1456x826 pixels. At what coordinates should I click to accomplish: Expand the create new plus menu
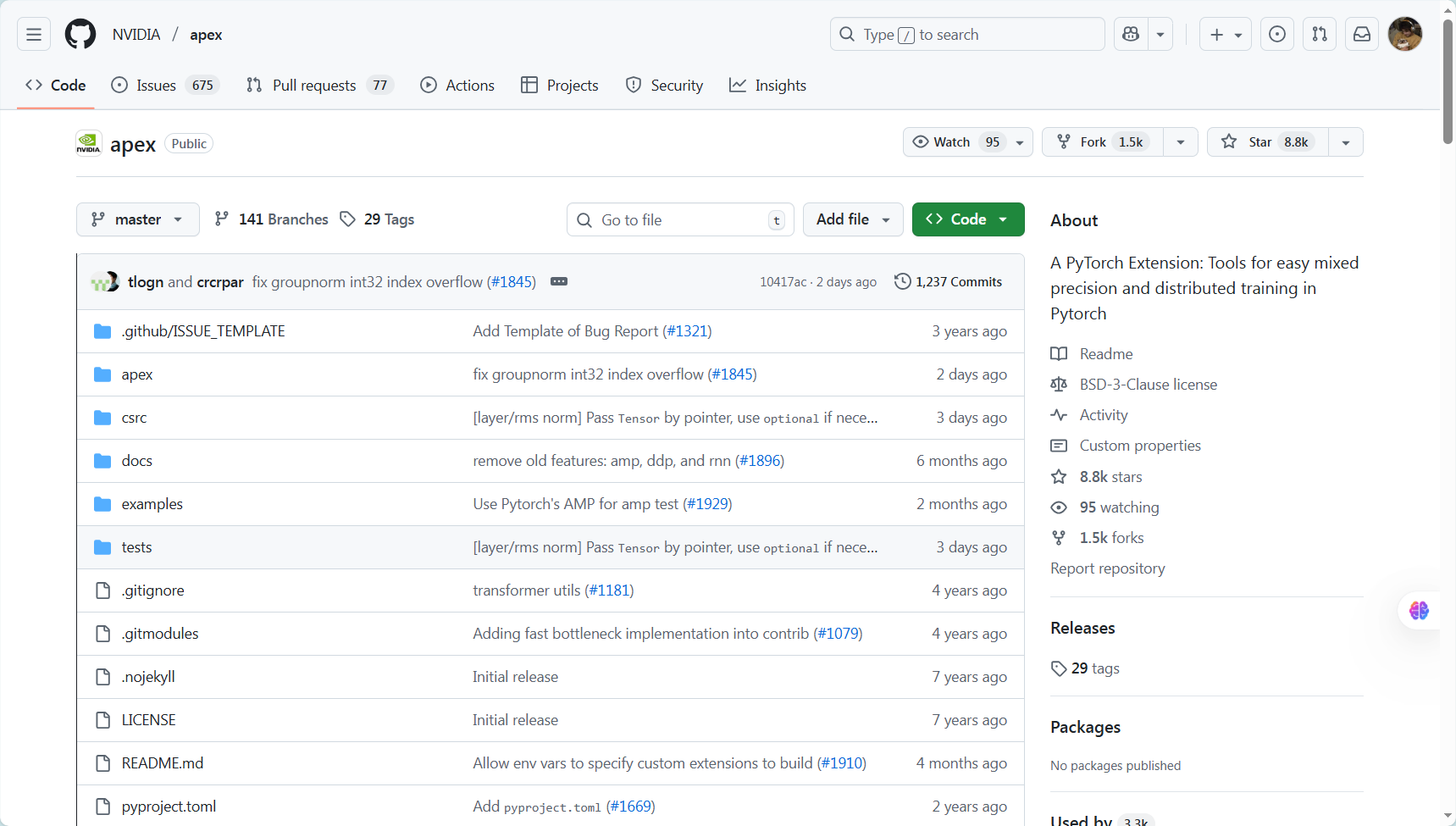(1226, 35)
